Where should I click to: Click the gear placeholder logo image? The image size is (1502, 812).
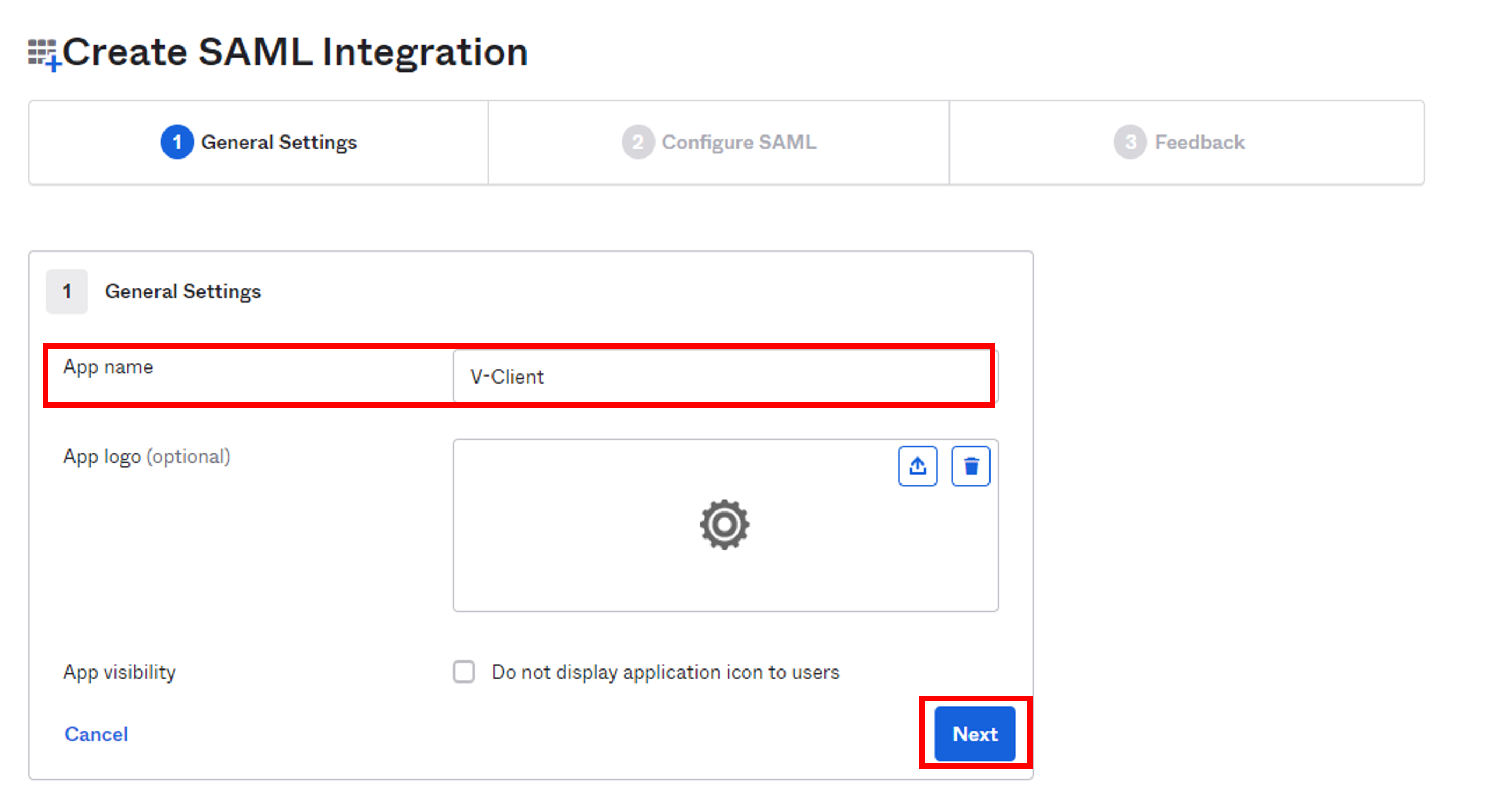(724, 524)
